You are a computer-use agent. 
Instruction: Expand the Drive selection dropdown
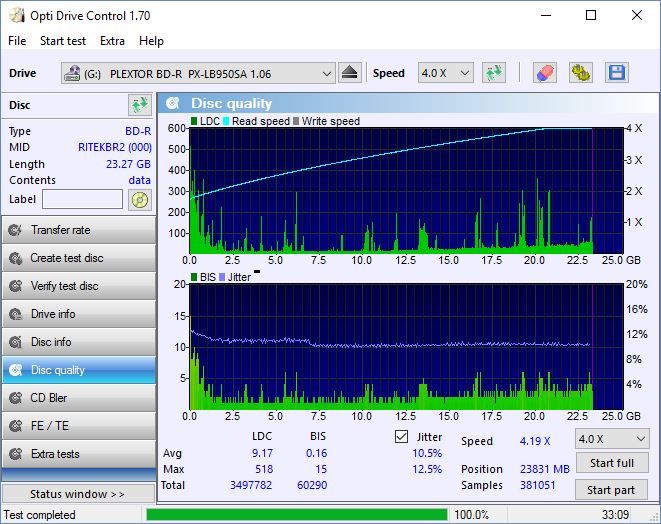point(326,74)
